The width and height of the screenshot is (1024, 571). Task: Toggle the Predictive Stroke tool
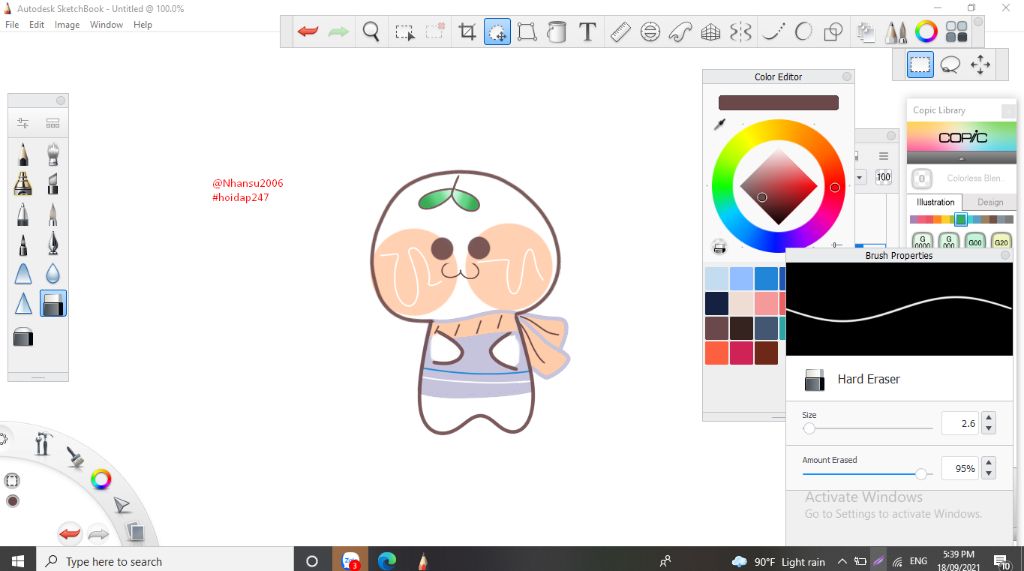click(x=803, y=31)
